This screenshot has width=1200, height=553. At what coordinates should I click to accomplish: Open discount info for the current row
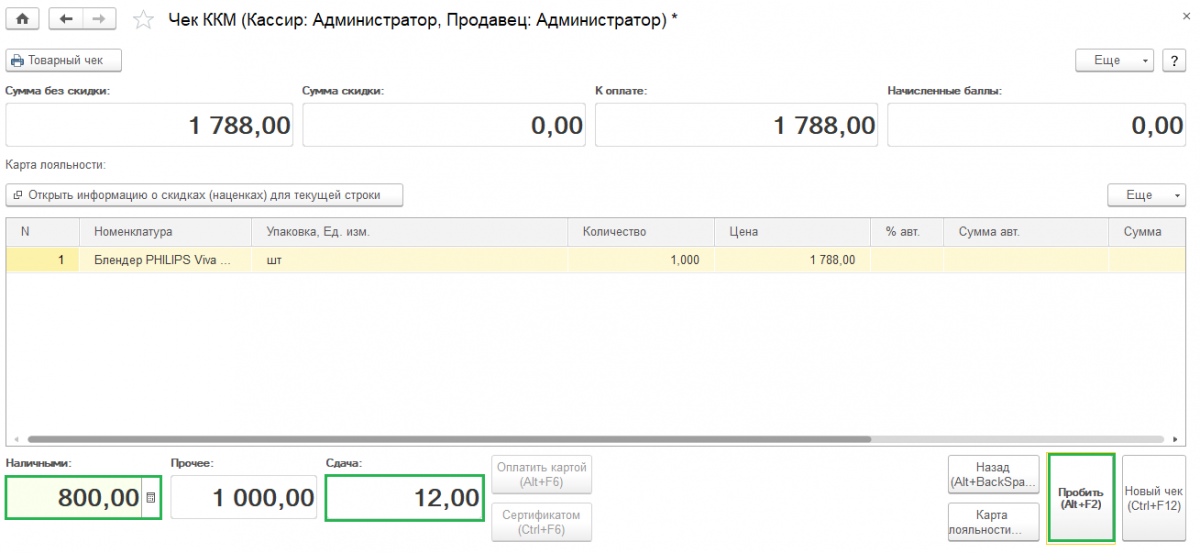(x=205, y=195)
